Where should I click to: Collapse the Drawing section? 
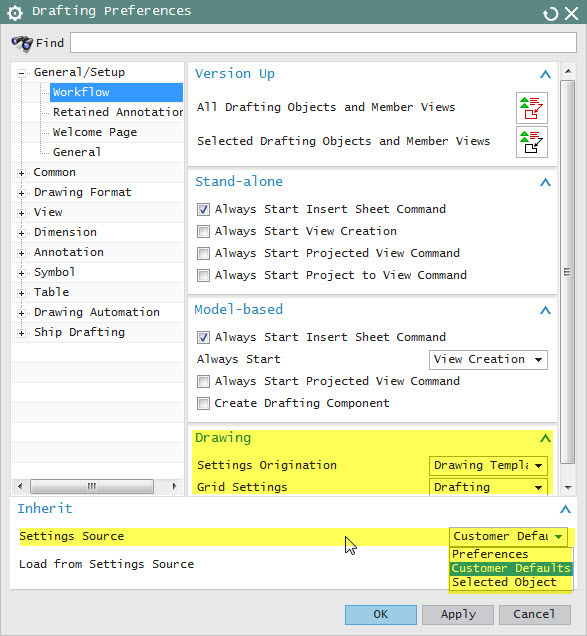tap(546, 438)
